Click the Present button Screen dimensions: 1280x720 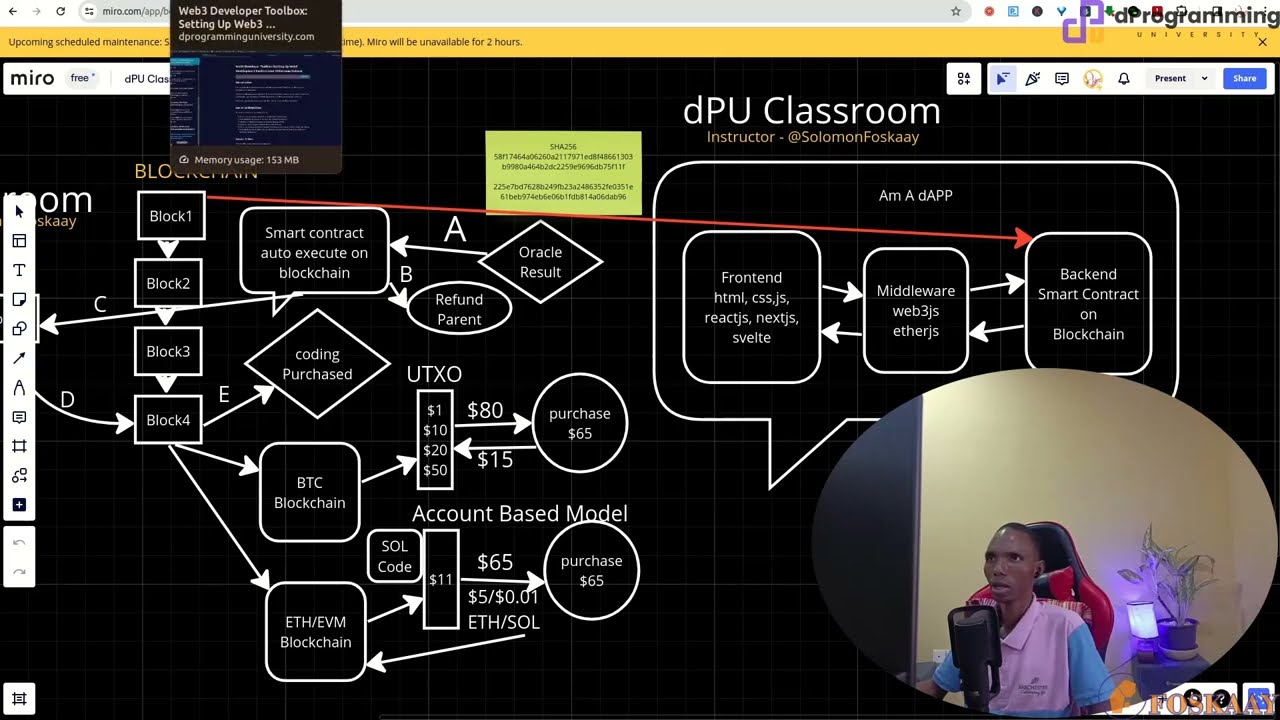click(x=1170, y=78)
